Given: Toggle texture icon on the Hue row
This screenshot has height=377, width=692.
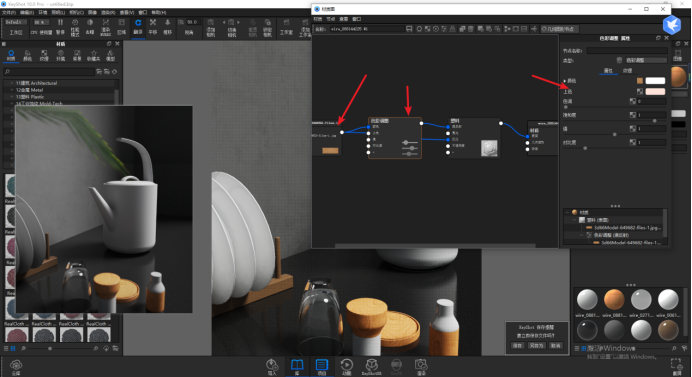Looking at the screenshot, I should [x=632, y=101].
